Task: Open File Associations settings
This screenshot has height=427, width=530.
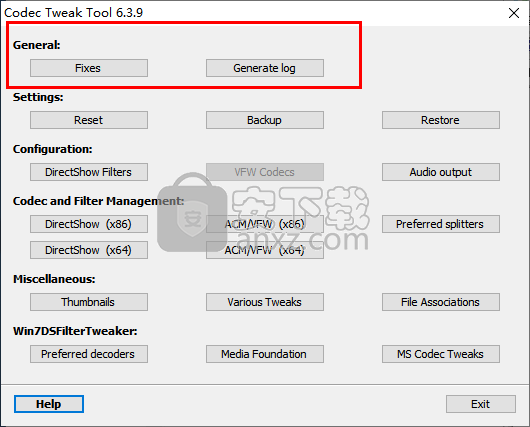Action: pos(441,302)
